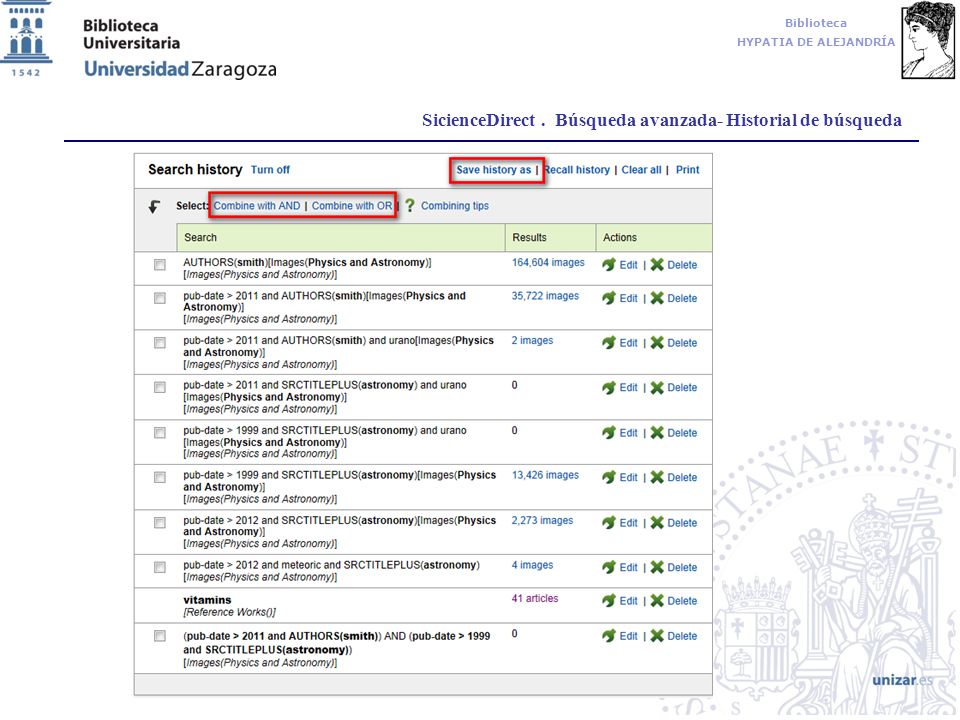Click the green Edit icon for AUTHORS(smith) 164,604 images row
The width and height of the screenshot is (960, 720).
[609, 264]
